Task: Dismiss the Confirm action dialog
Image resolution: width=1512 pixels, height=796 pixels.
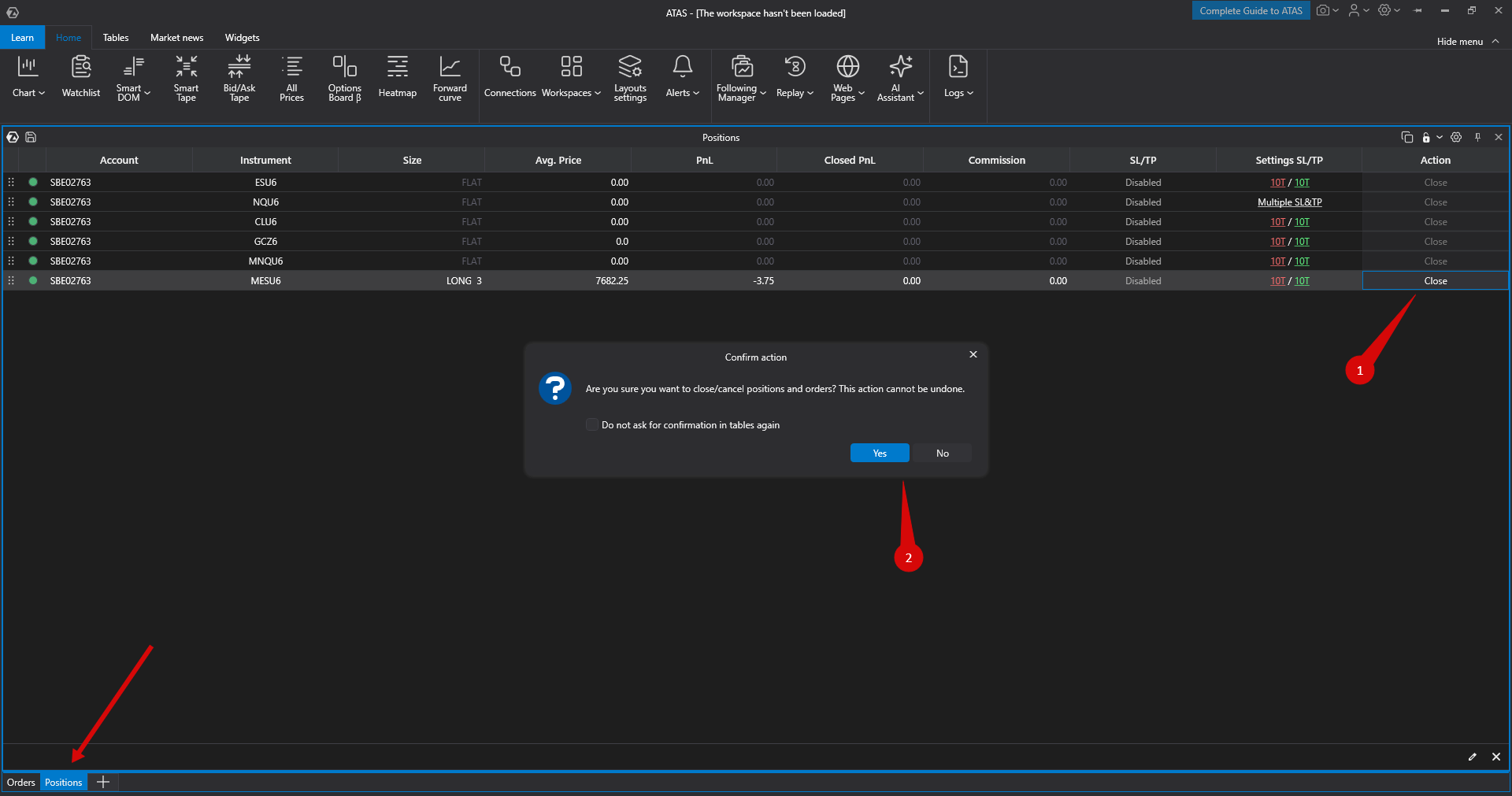Action: pos(973,354)
